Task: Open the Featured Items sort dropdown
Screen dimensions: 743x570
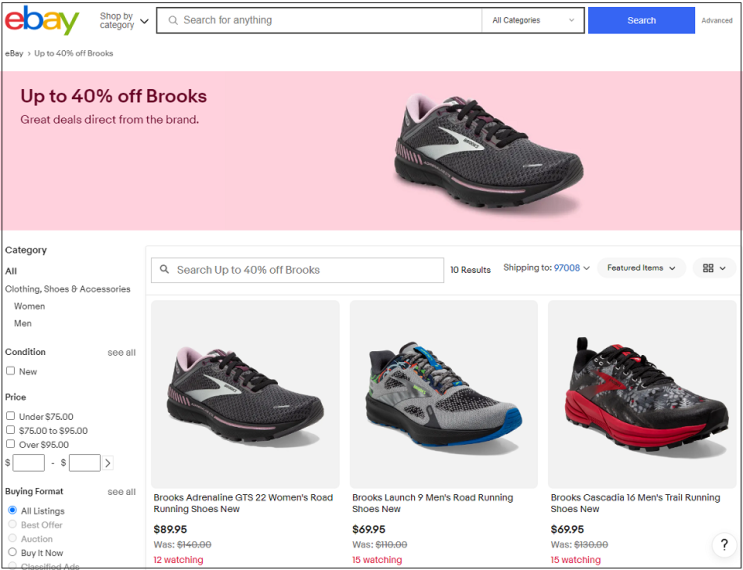Action: pyautogui.click(x=641, y=268)
